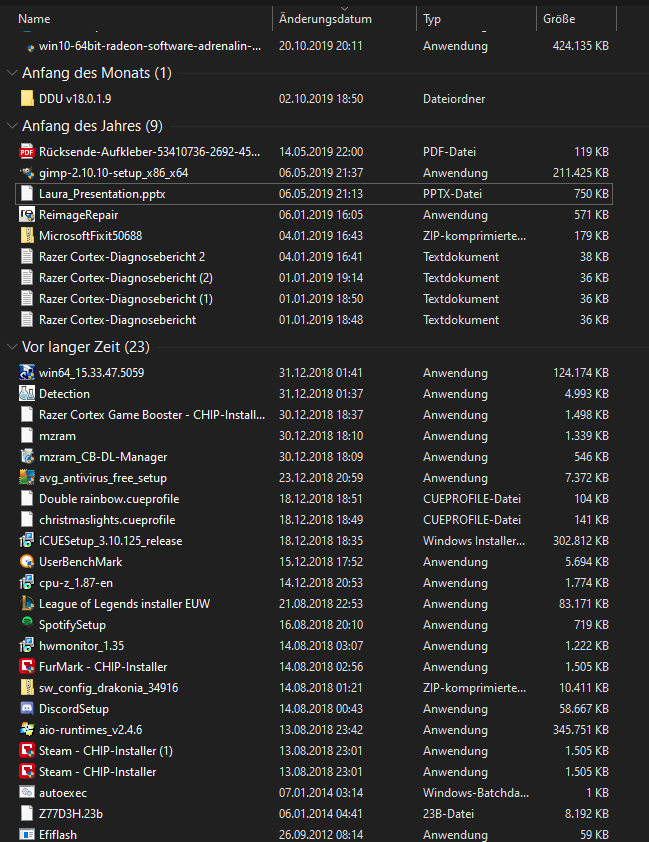Click the size value '302.812 KB'
The image size is (649, 842).
pos(581,541)
